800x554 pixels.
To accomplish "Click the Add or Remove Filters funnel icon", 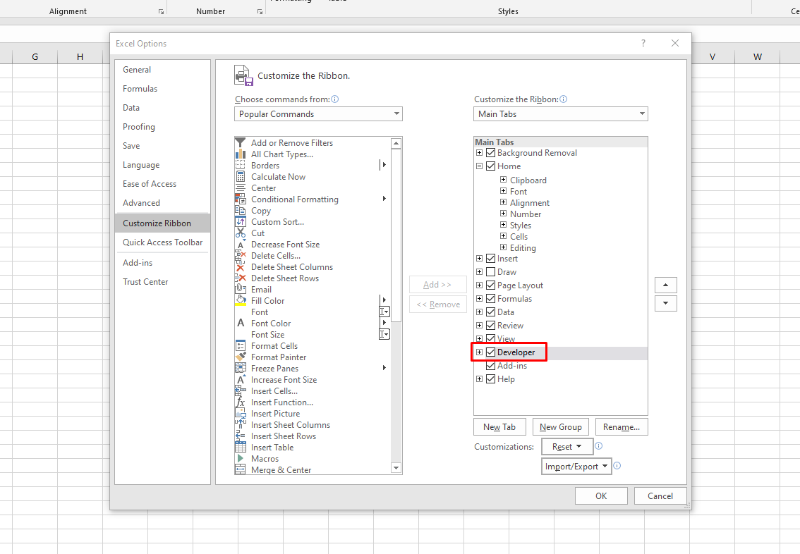I will pyautogui.click(x=240, y=143).
